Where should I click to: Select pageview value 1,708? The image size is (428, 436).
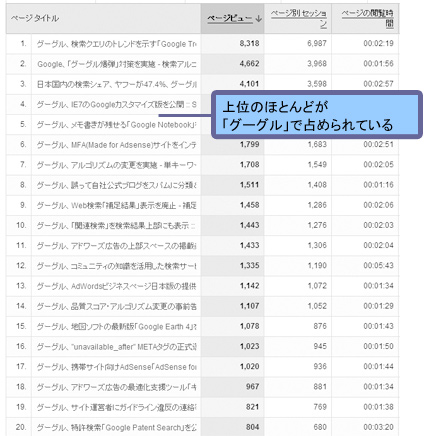coord(249,164)
